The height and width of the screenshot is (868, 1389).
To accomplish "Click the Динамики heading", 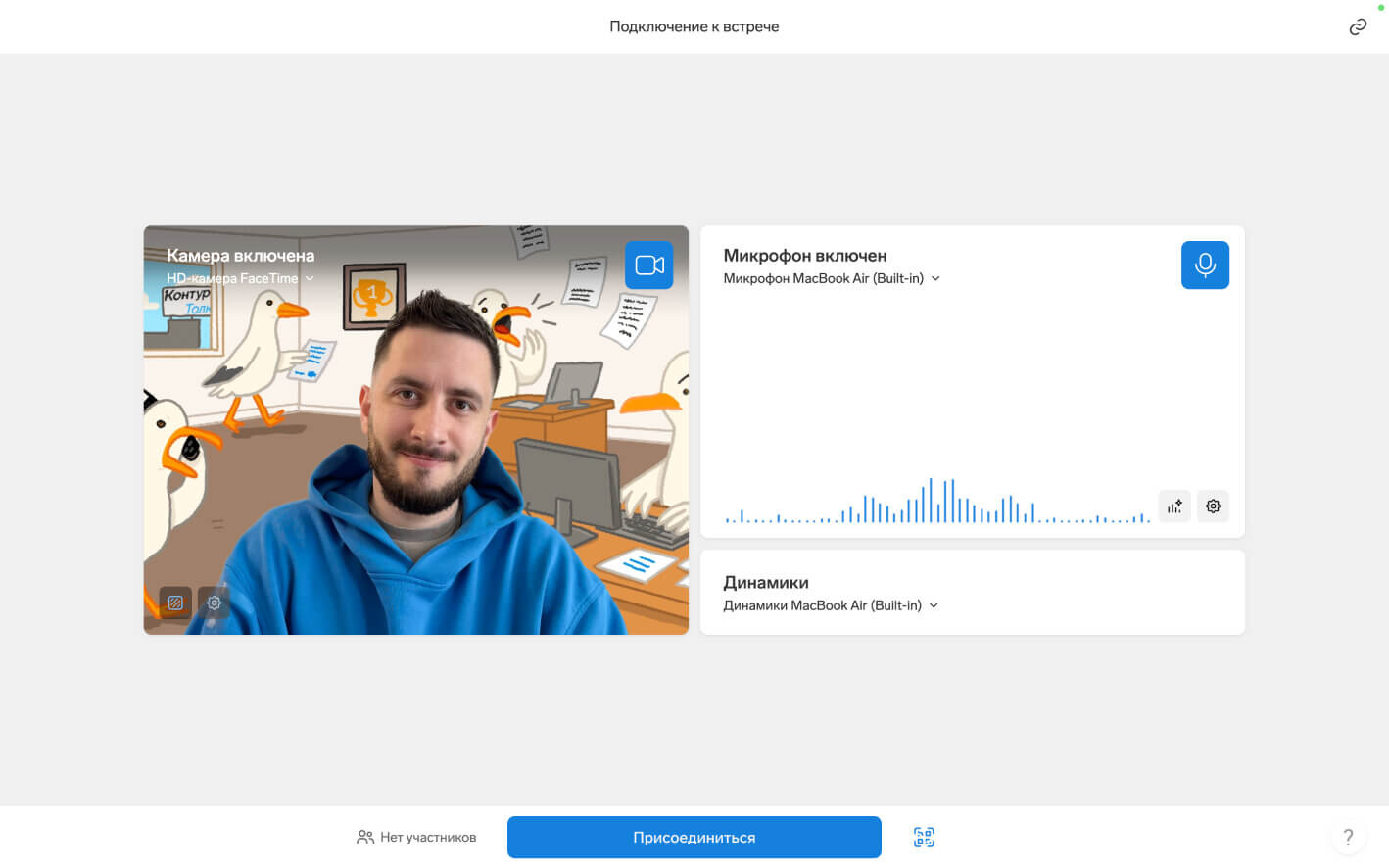I will tap(766, 583).
